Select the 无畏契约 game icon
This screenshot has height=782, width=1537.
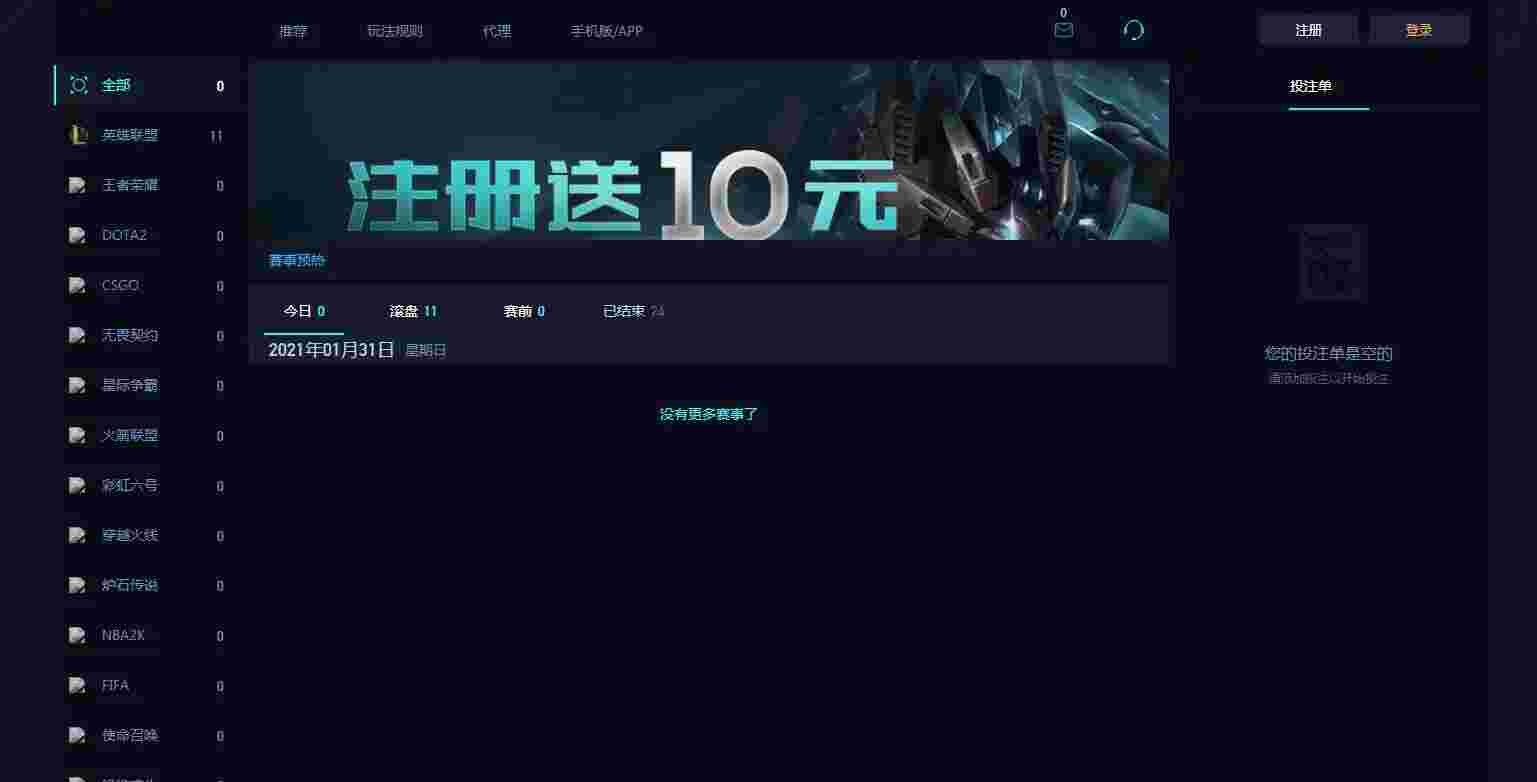point(77,335)
